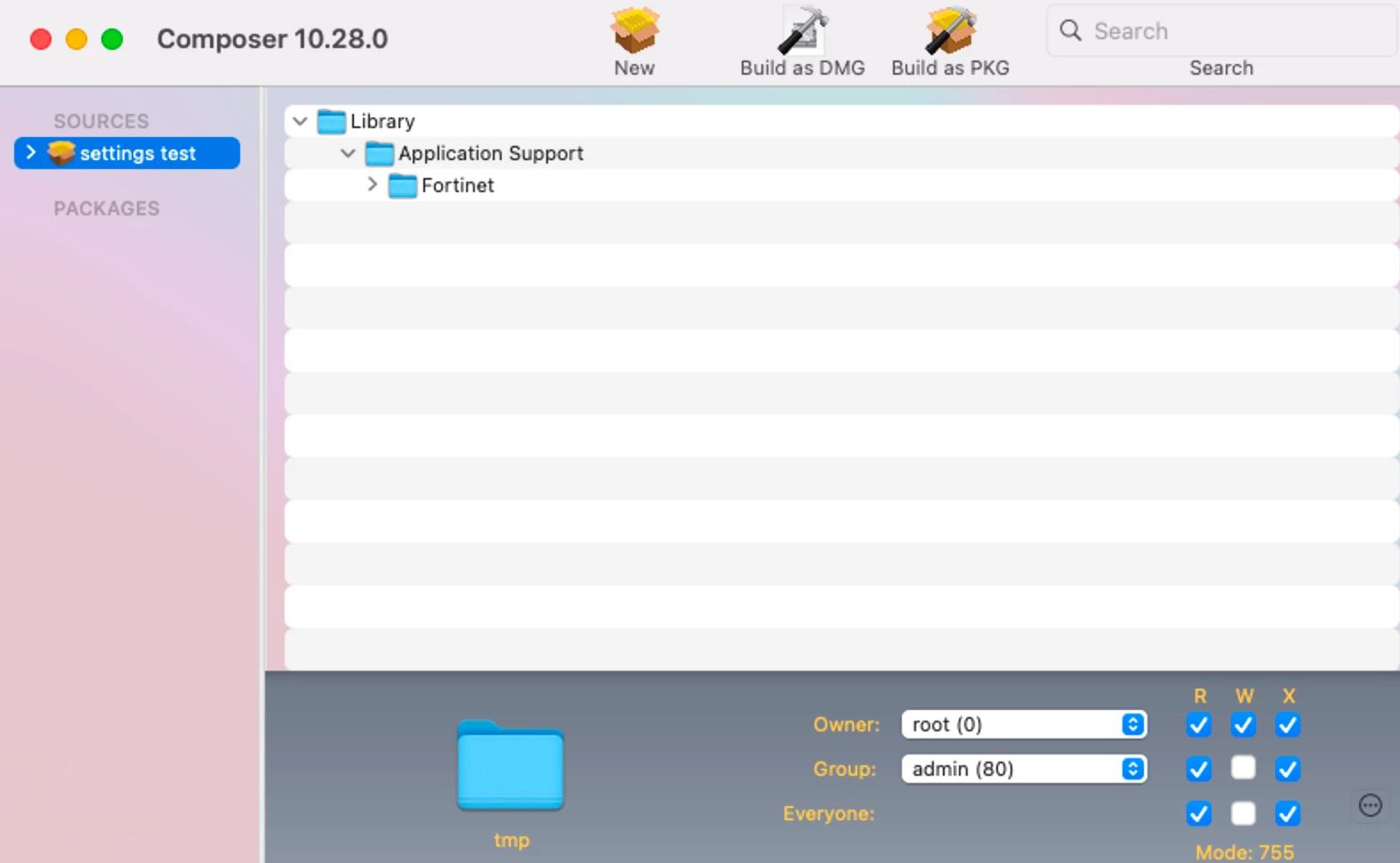Click the W column header
Screen dimensions: 1400x863
pos(1244,696)
